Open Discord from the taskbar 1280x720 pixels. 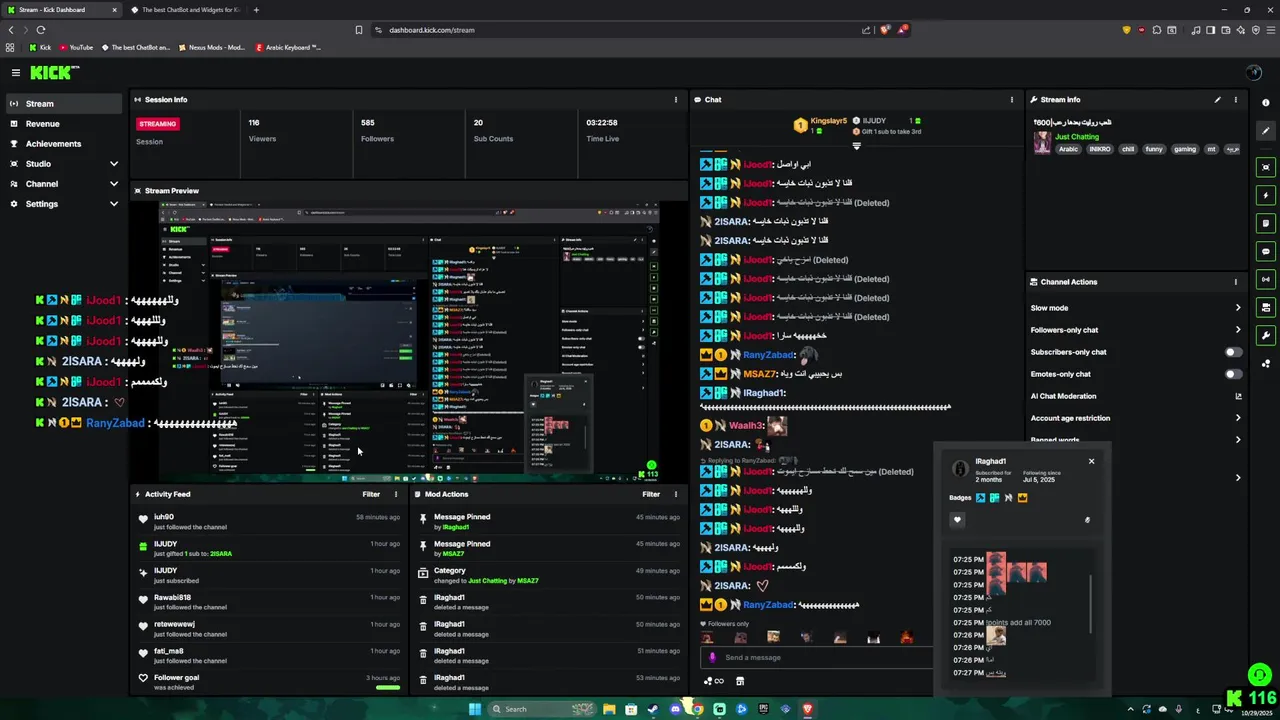coord(675,709)
